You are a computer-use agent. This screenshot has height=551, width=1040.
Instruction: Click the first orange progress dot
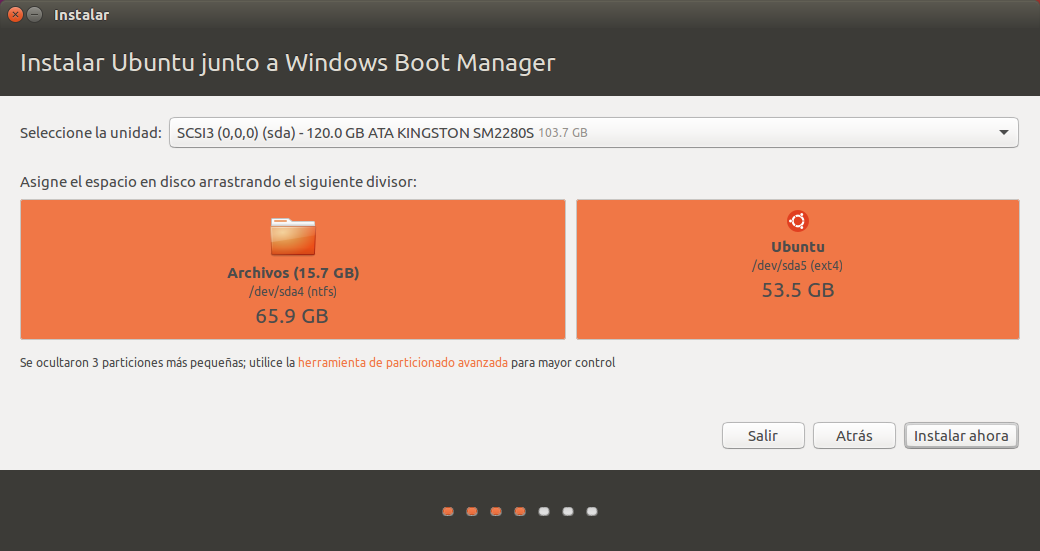pyautogui.click(x=448, y=512)
